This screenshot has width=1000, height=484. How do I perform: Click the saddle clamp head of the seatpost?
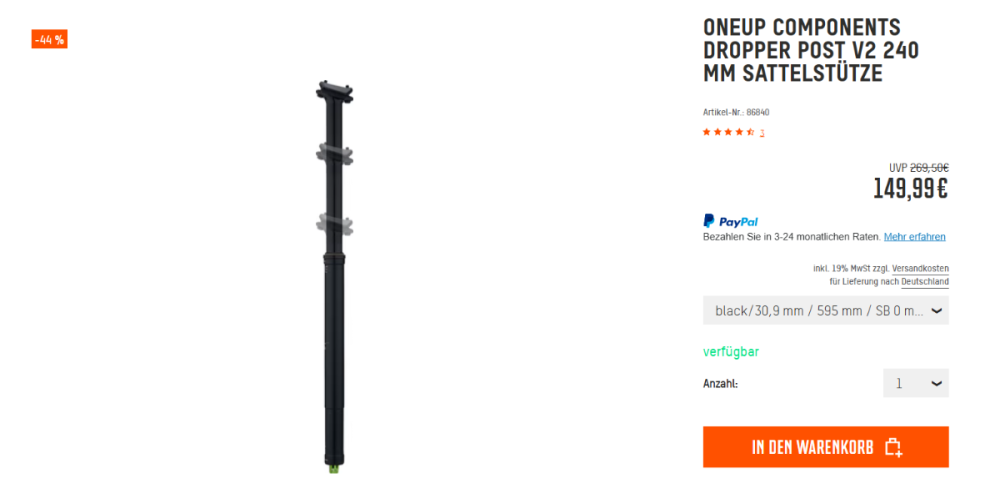tap(334, 90)
